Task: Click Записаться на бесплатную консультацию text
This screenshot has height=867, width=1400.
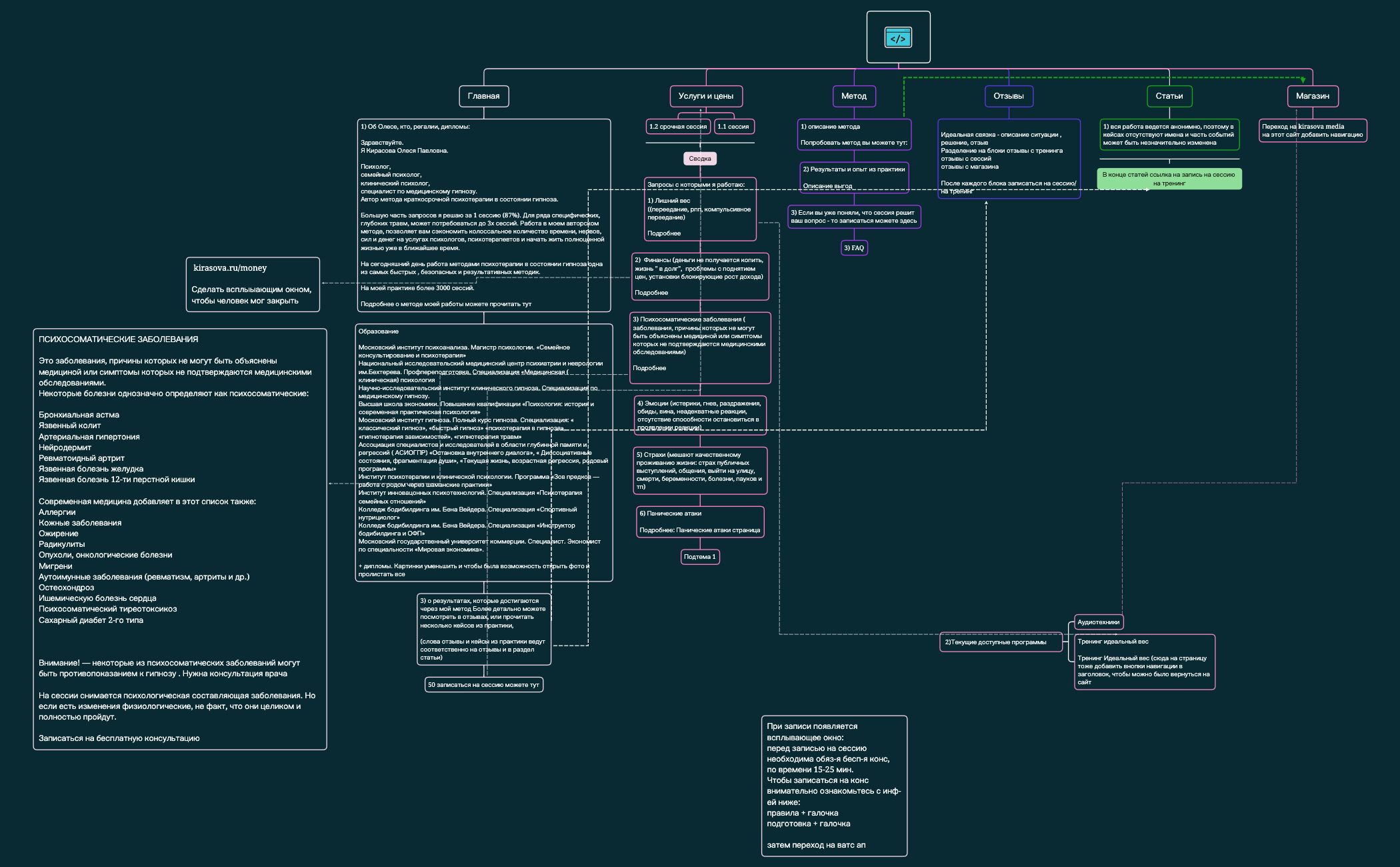Action: click(119, 737)
